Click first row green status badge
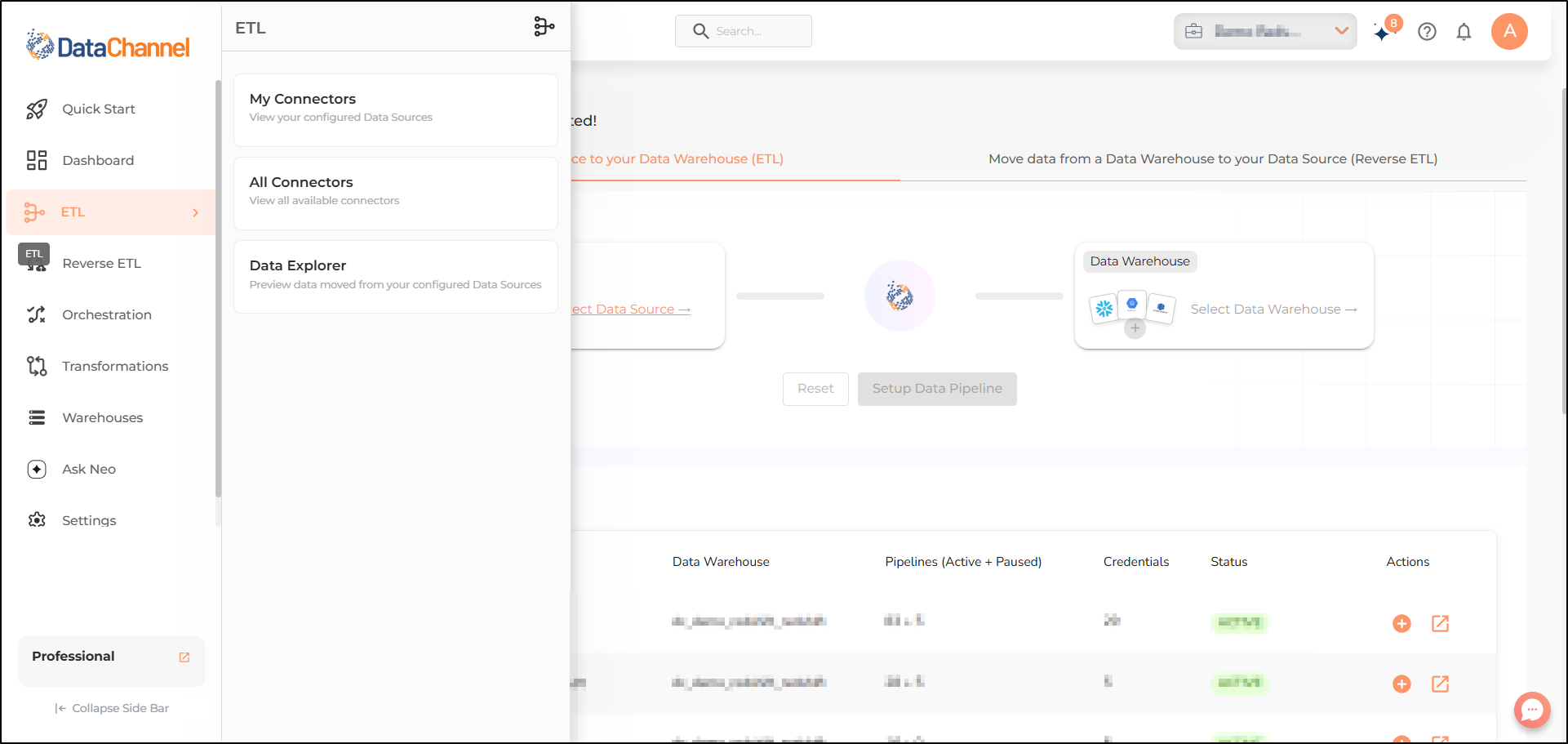This screenshot has height=744, width=1568. (1239, 622)
